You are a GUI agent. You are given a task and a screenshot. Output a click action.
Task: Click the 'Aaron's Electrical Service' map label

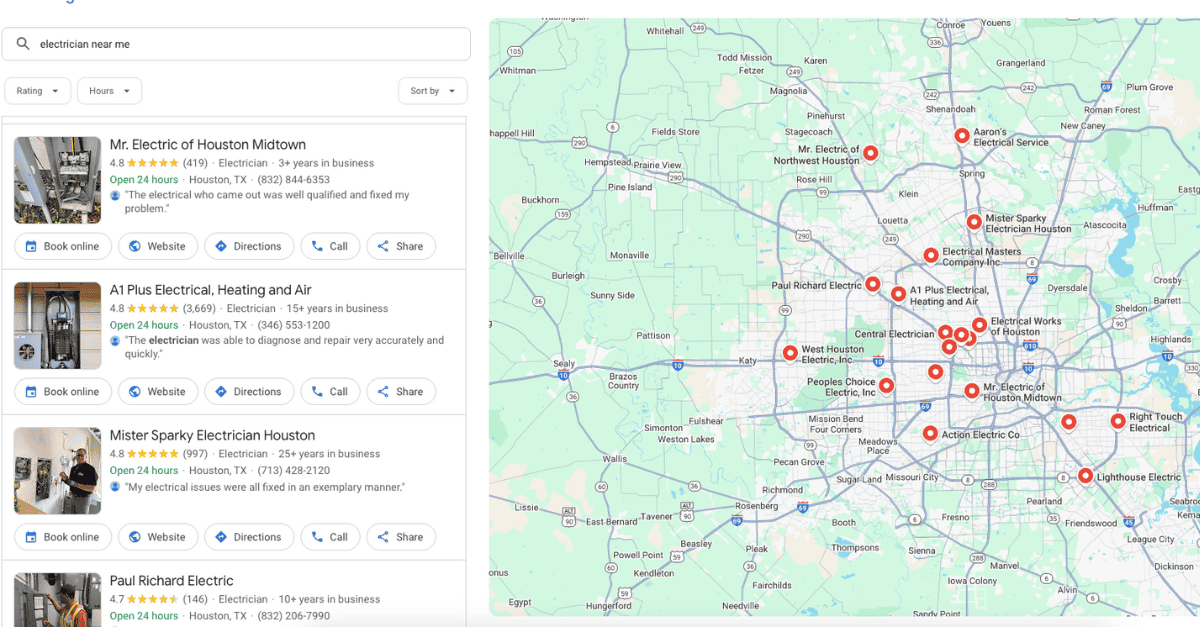click(1011, 137)
